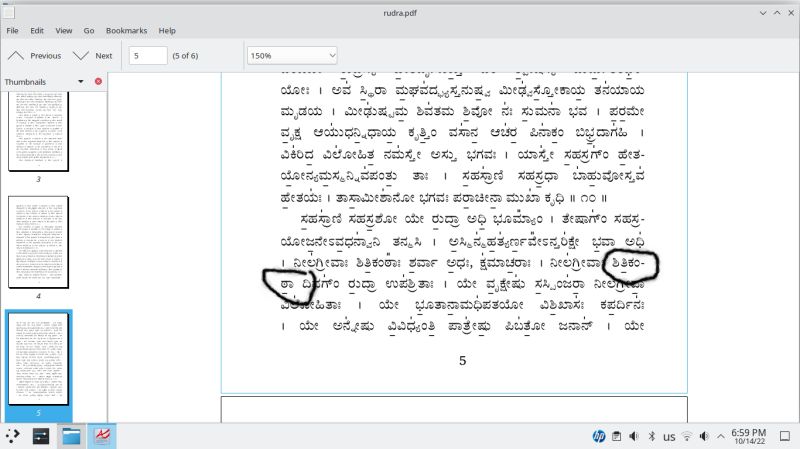Open the View menu
800x449 pixels.
click(x=64, y=31)
